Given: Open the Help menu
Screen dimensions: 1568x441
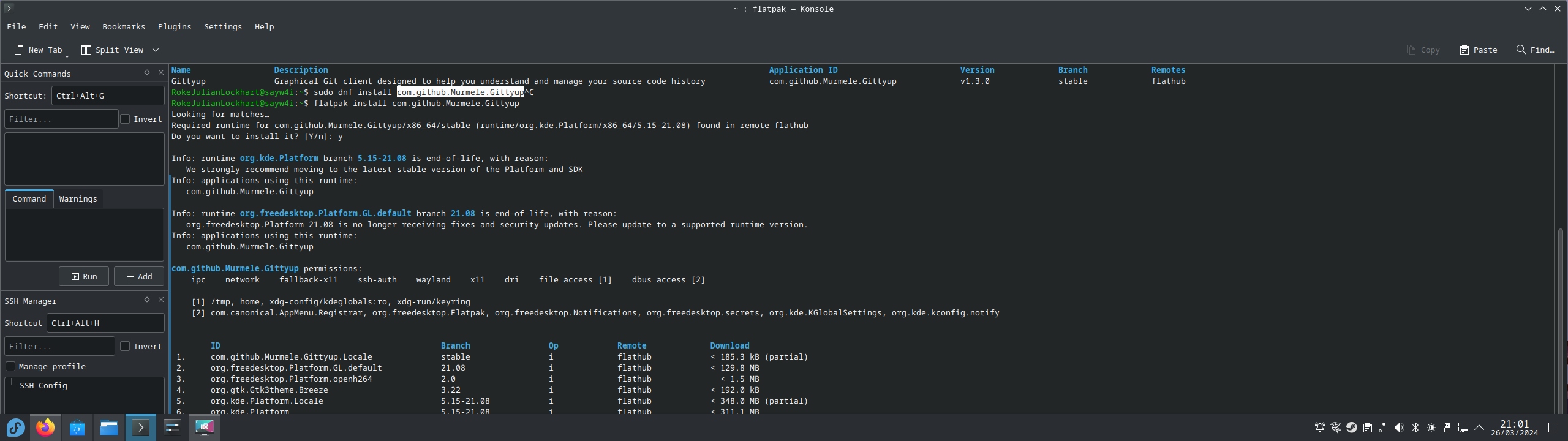Looking at the screenshot, I should coord(265,26).
